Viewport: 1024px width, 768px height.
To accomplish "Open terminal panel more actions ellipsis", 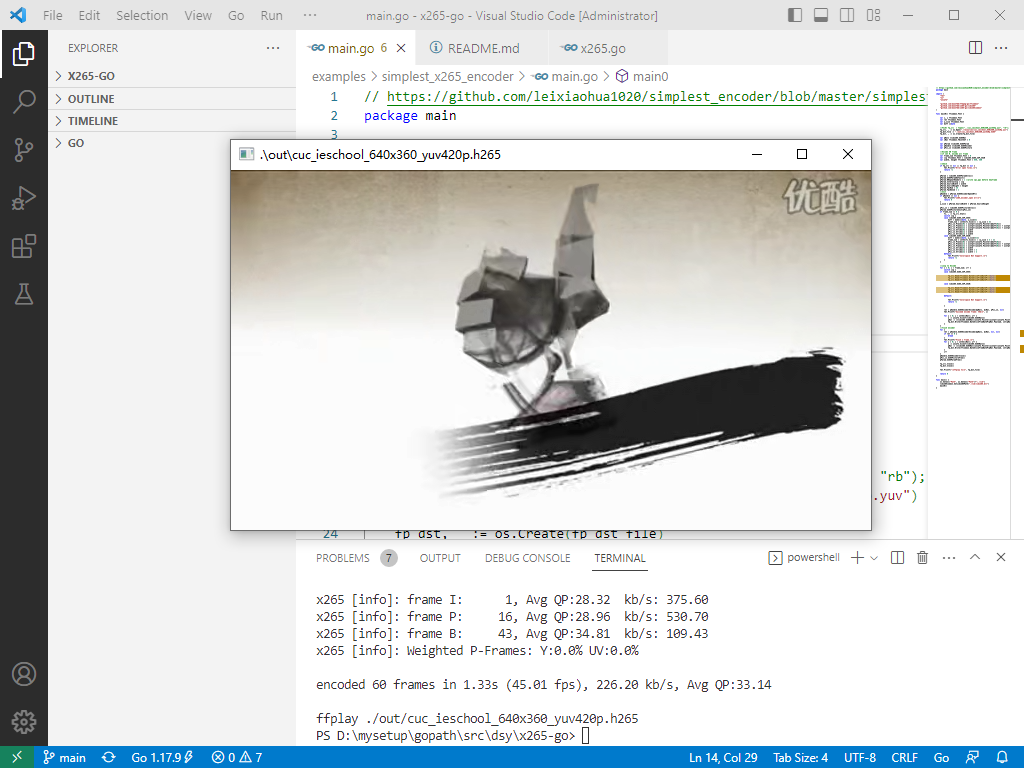I will tap(949, 558).
